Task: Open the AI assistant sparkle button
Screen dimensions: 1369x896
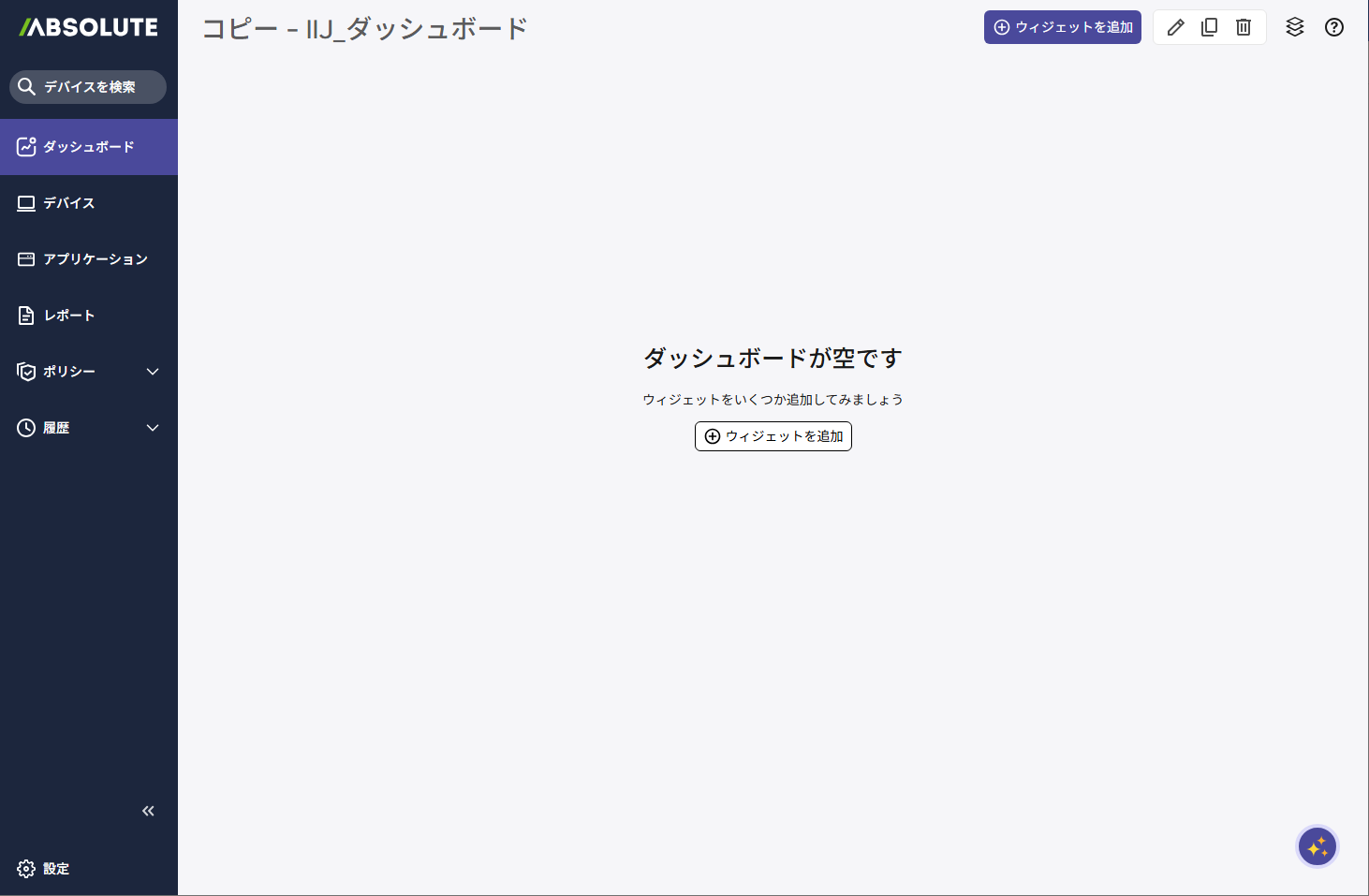Action: [x=1317, y=847]
